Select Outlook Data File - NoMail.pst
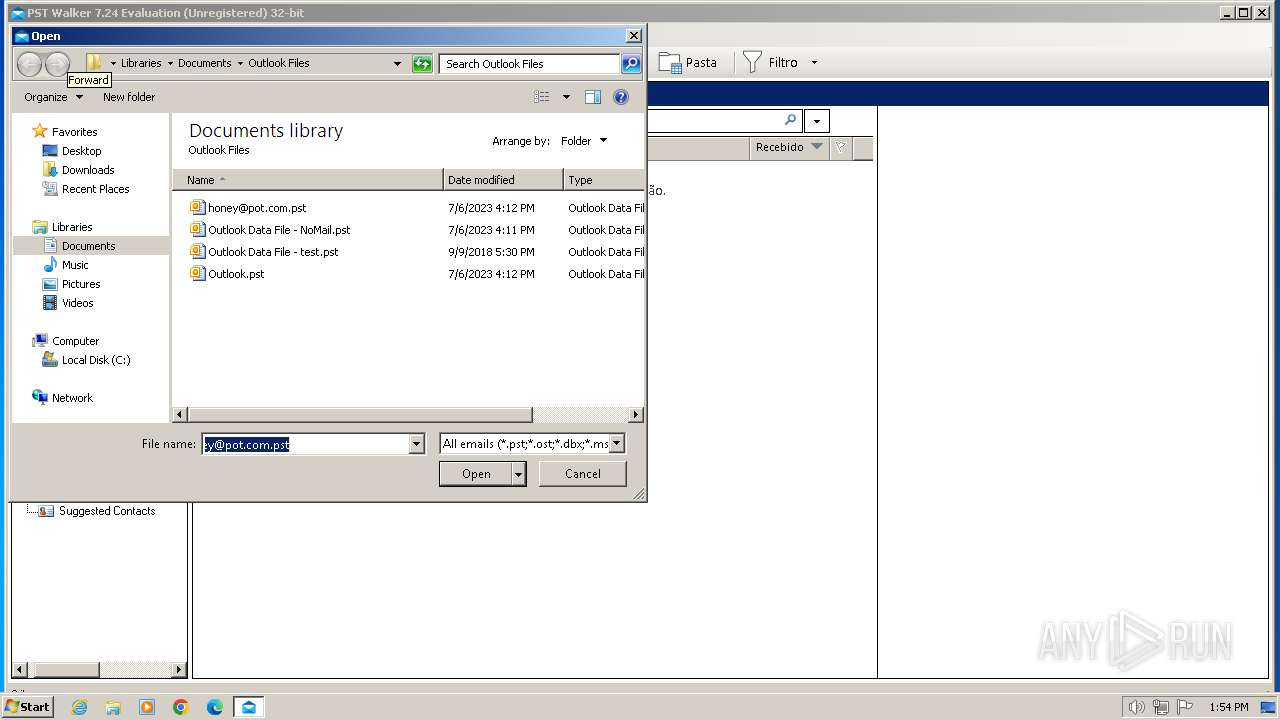 click(270, 230)
